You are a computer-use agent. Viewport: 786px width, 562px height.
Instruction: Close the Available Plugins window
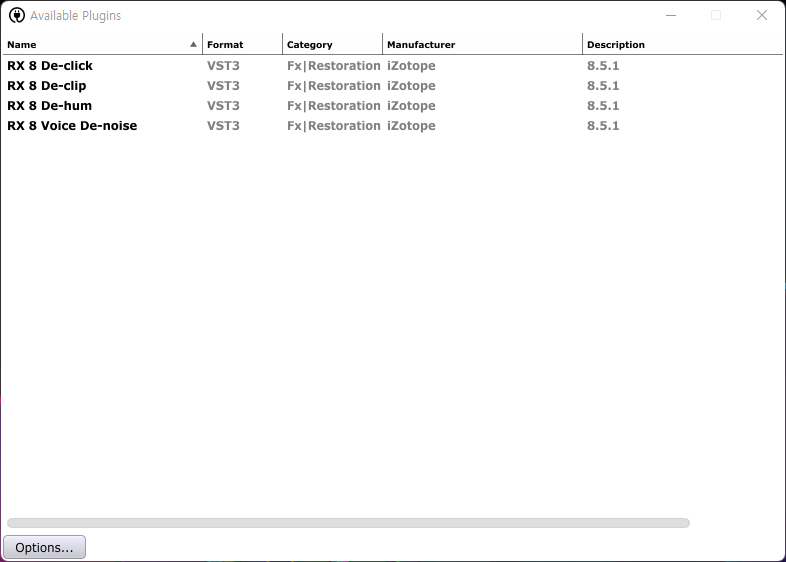pyautogui.click(x=761, y=16)
